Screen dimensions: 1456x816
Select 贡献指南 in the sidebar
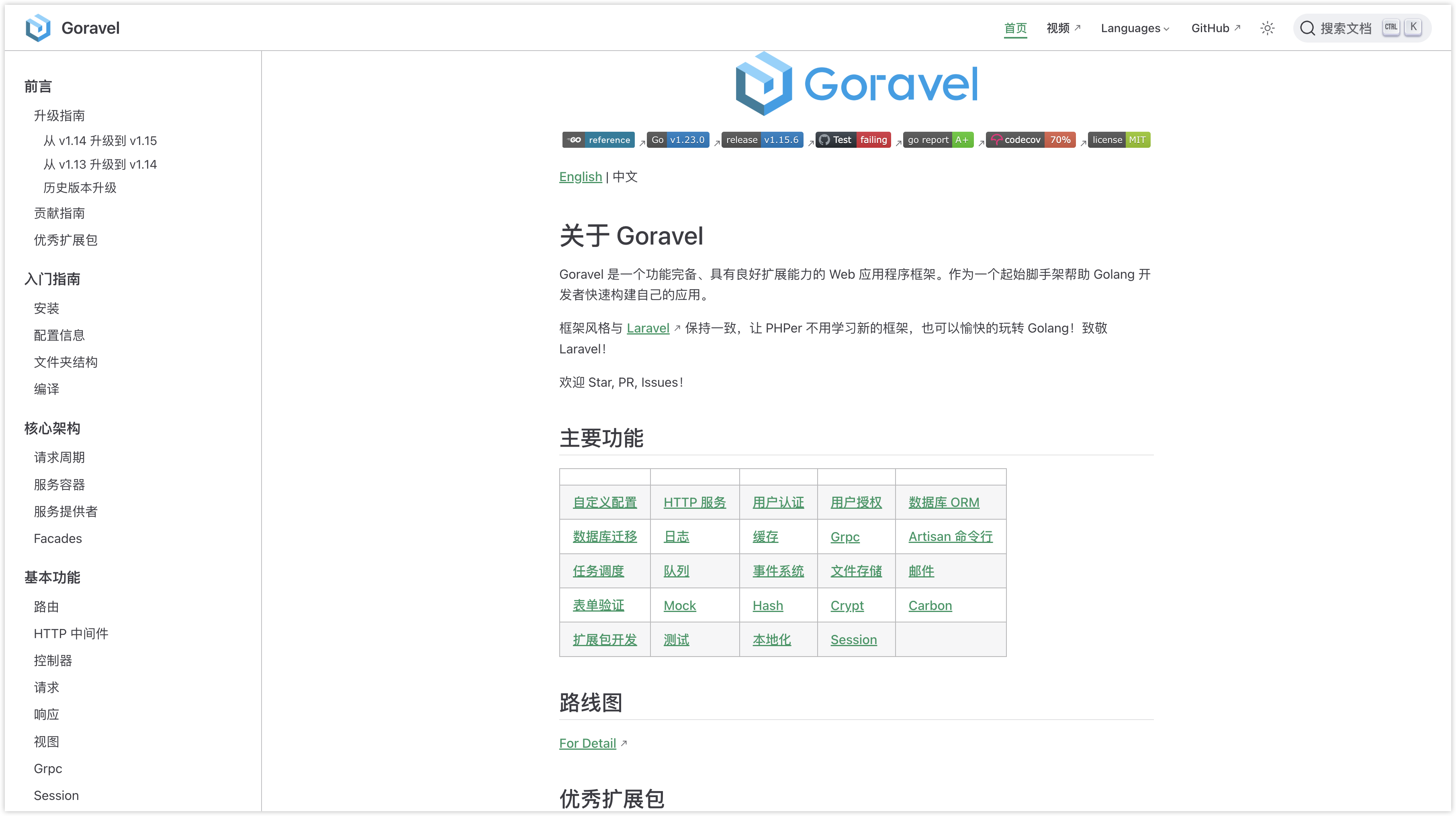click(x=59, y=213)
